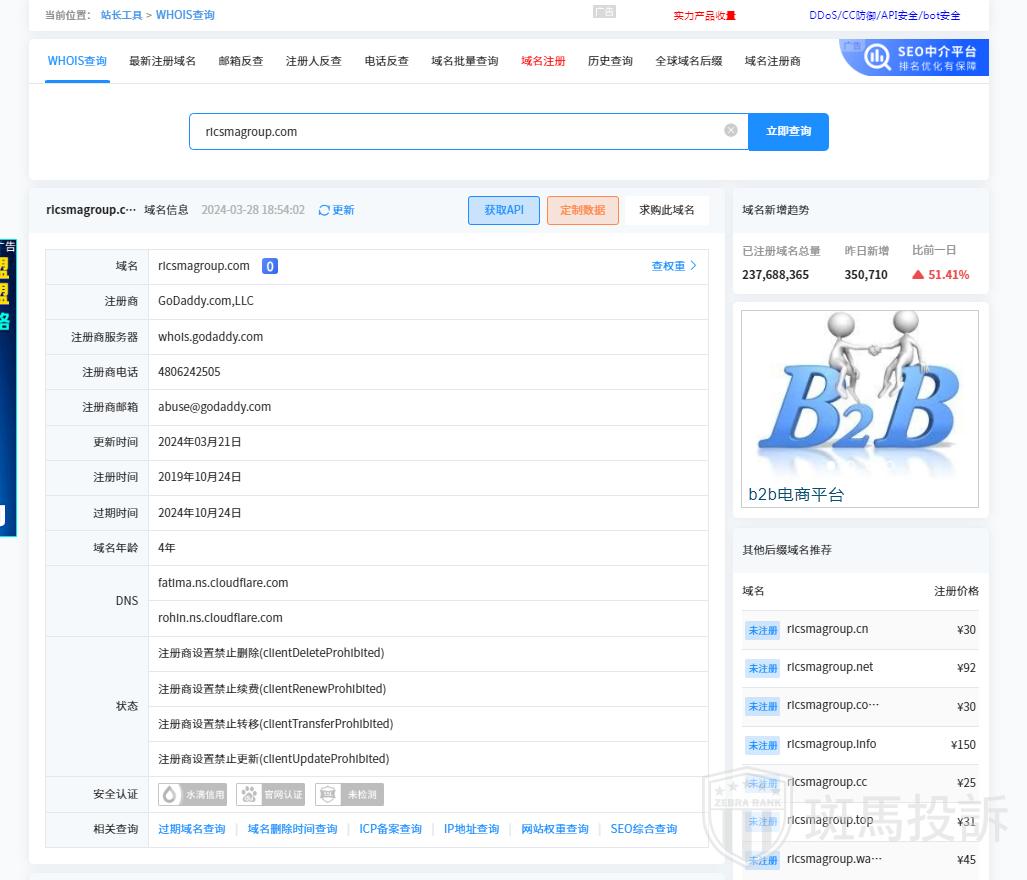Screen dimensions: 1027x880
Task: Click the refresh update icon next to timestamp
Action: pyautogui.click(x=324, y=210)
